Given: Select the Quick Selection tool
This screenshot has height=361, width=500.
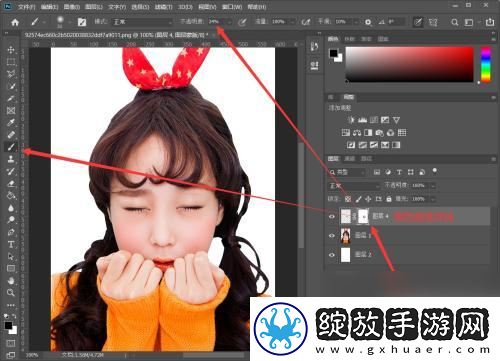Looking at the screenshot, I should click(11, 86).
